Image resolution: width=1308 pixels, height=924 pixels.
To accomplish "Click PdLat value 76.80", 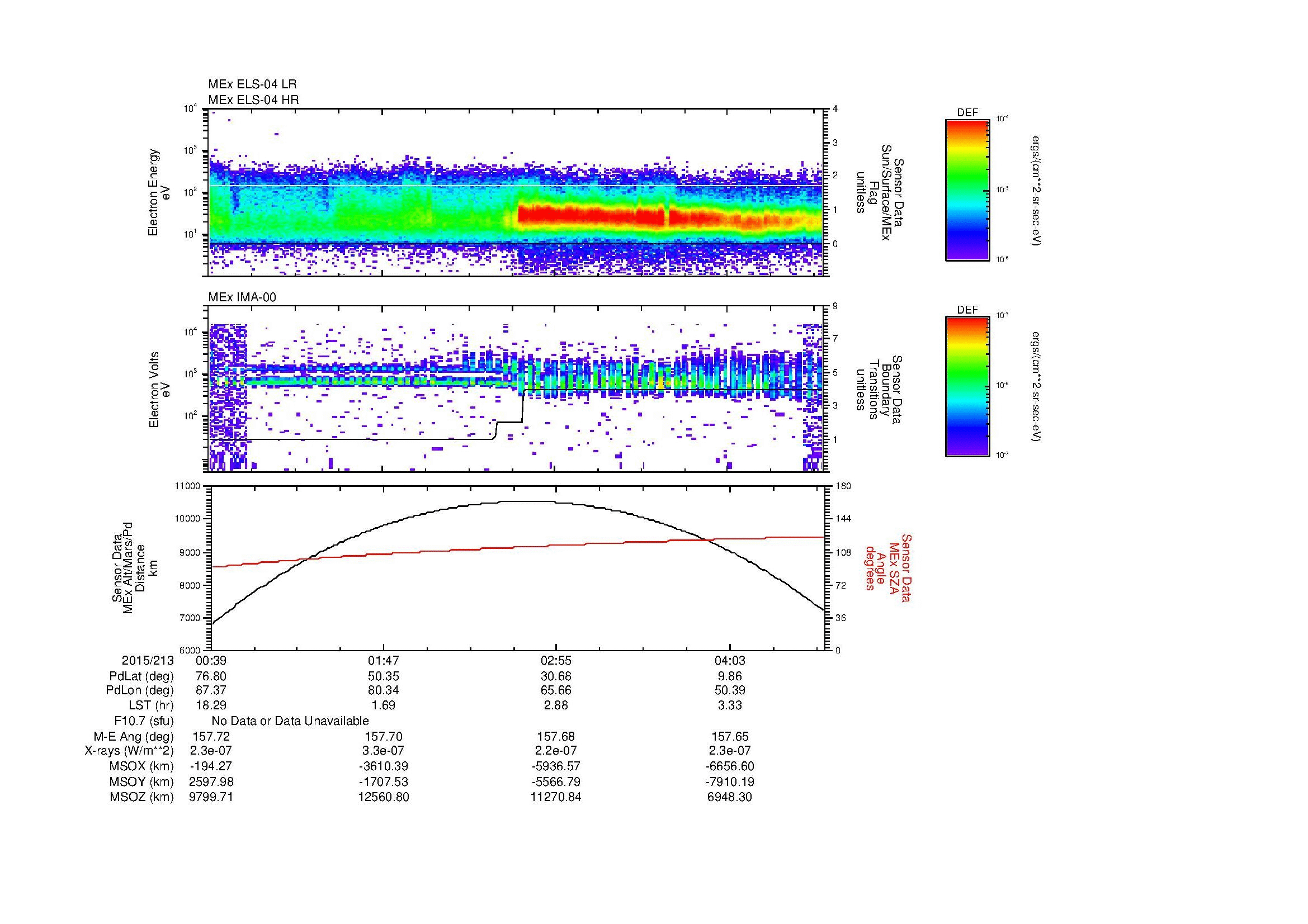I will (211, 676).
